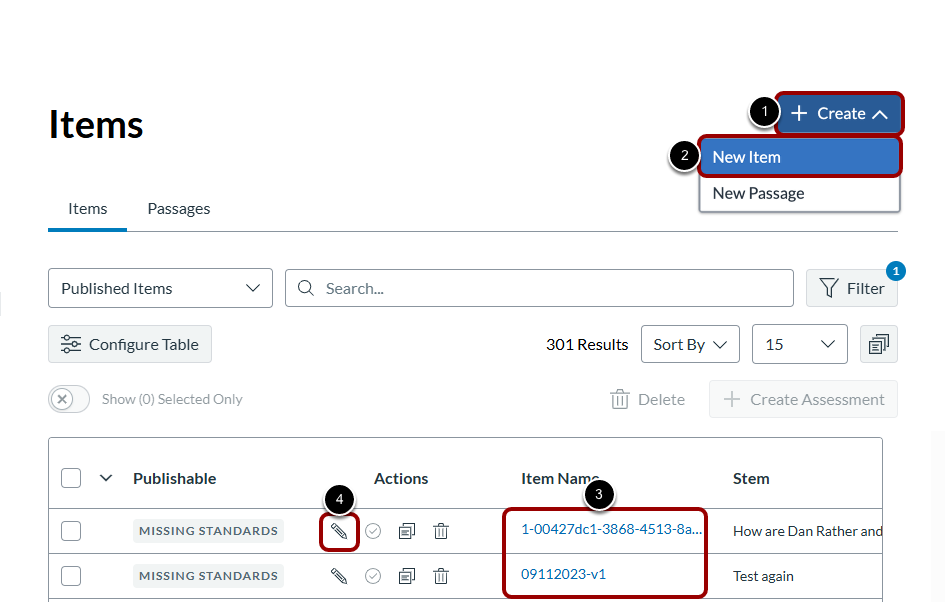Viewport: 945px width, 602px height.
Task: Click duplicate icon for 1-00427dc1 item
Action: pyautogui.click(x=407, y=531)
